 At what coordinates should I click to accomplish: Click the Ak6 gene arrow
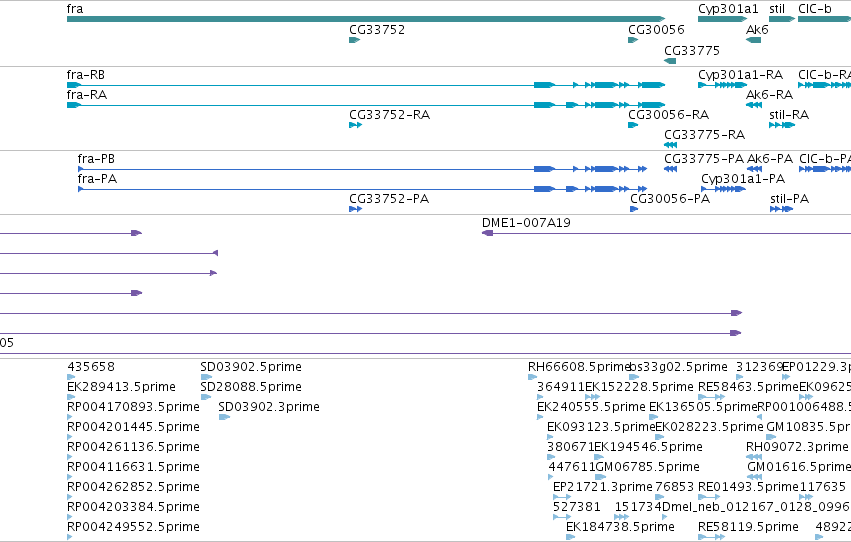tap(753, 40)
